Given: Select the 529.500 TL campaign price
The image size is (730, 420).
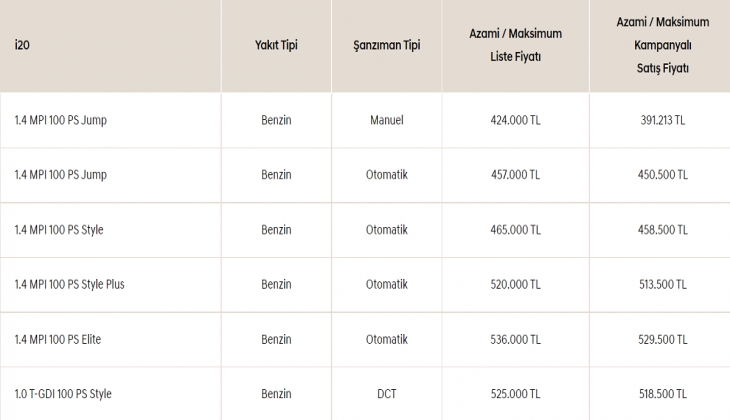Looking at the screenshot, I should 662,339.
